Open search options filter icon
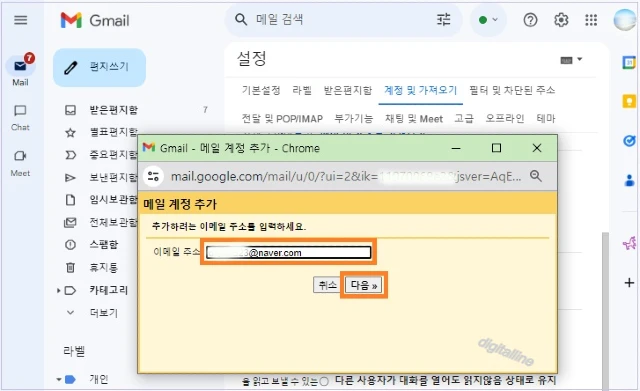This screenshot has height=391, width=640. [x=444, y=20]
